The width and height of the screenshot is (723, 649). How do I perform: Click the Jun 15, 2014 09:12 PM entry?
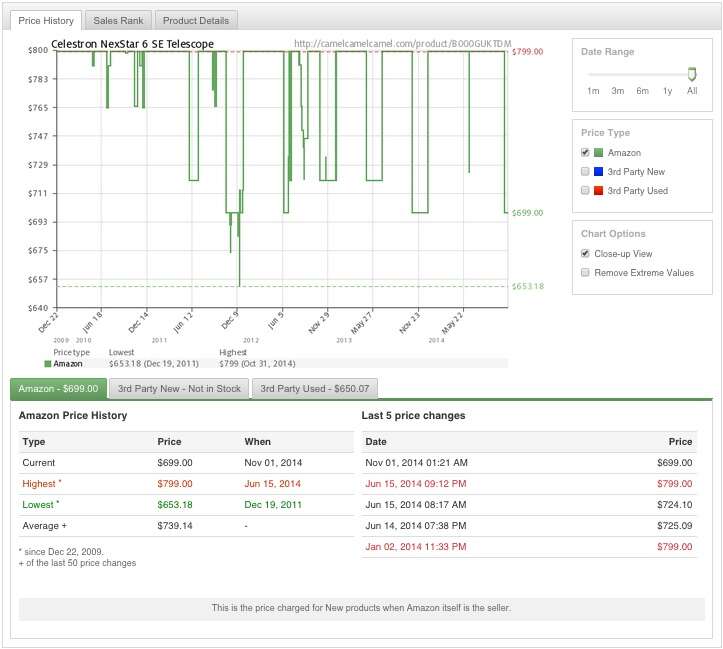tap(416, 484)
